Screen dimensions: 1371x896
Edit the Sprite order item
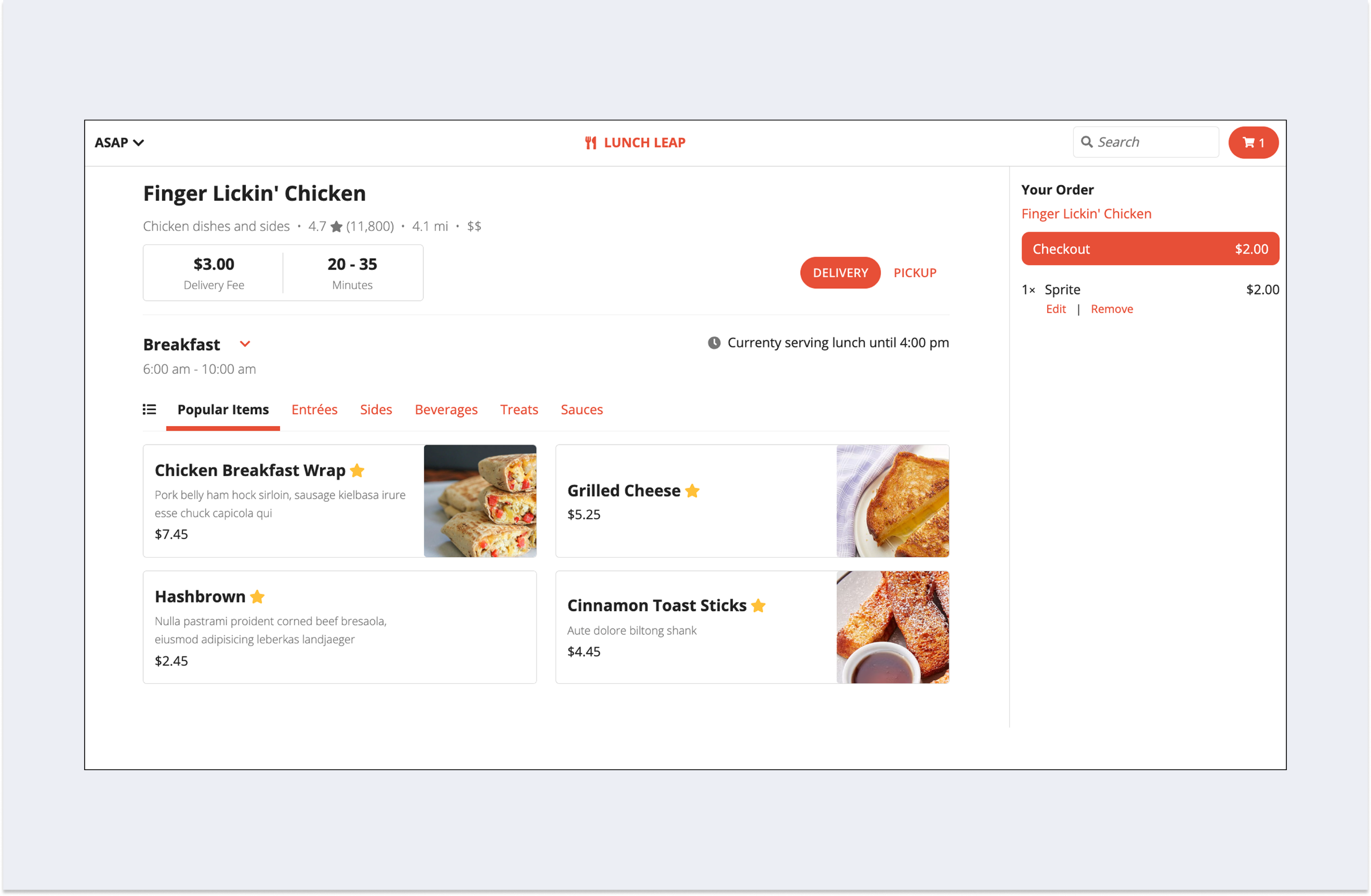click(1056, 309)
